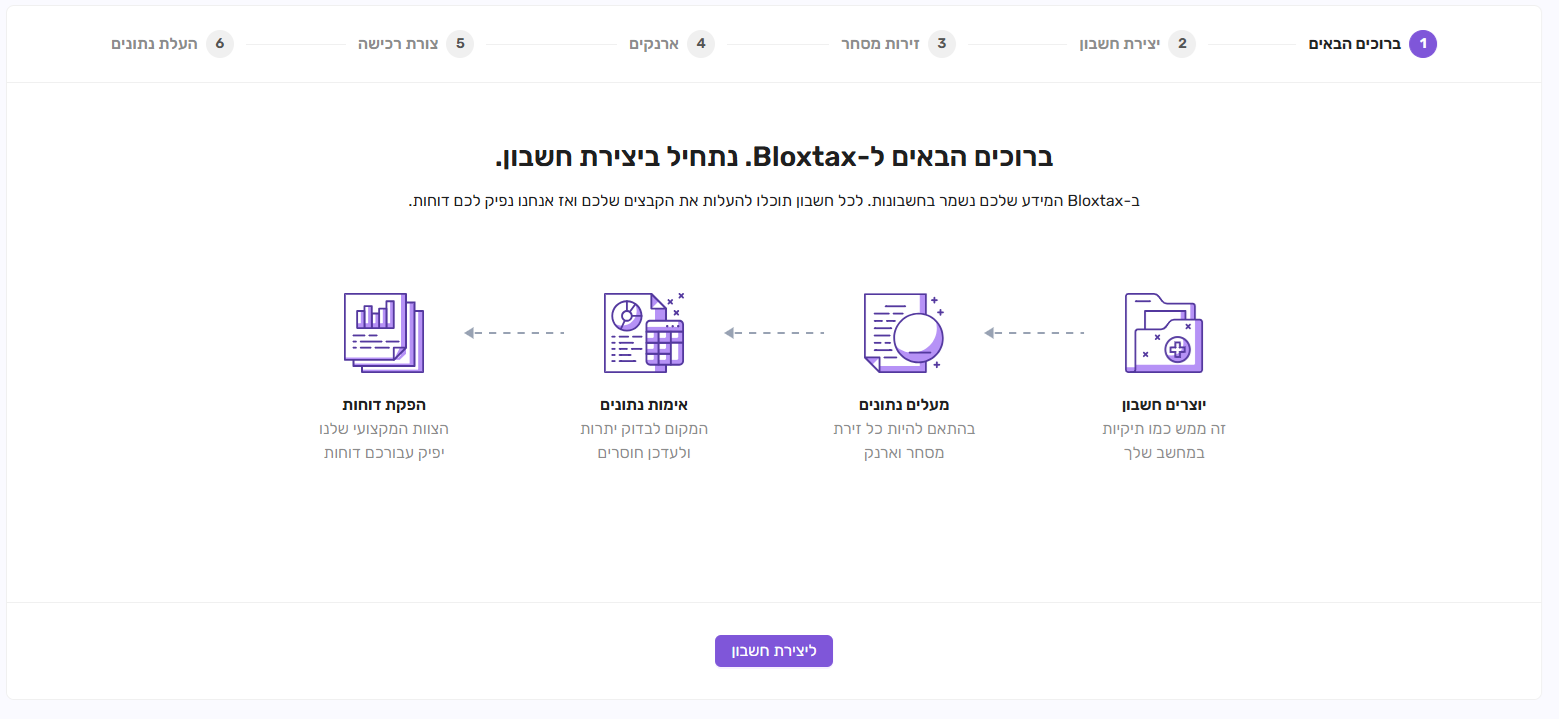Click the יוצרים חשבון heading
Viewport: 1559px width, 719px height.
[1164, 405]
